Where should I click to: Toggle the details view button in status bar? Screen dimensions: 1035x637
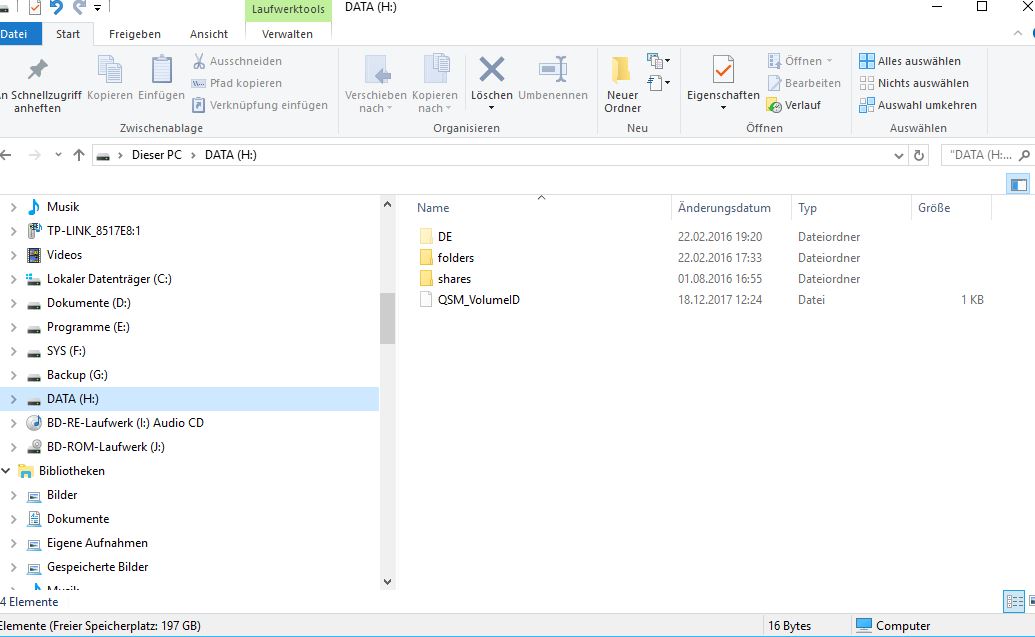[x=1014, y=601]
